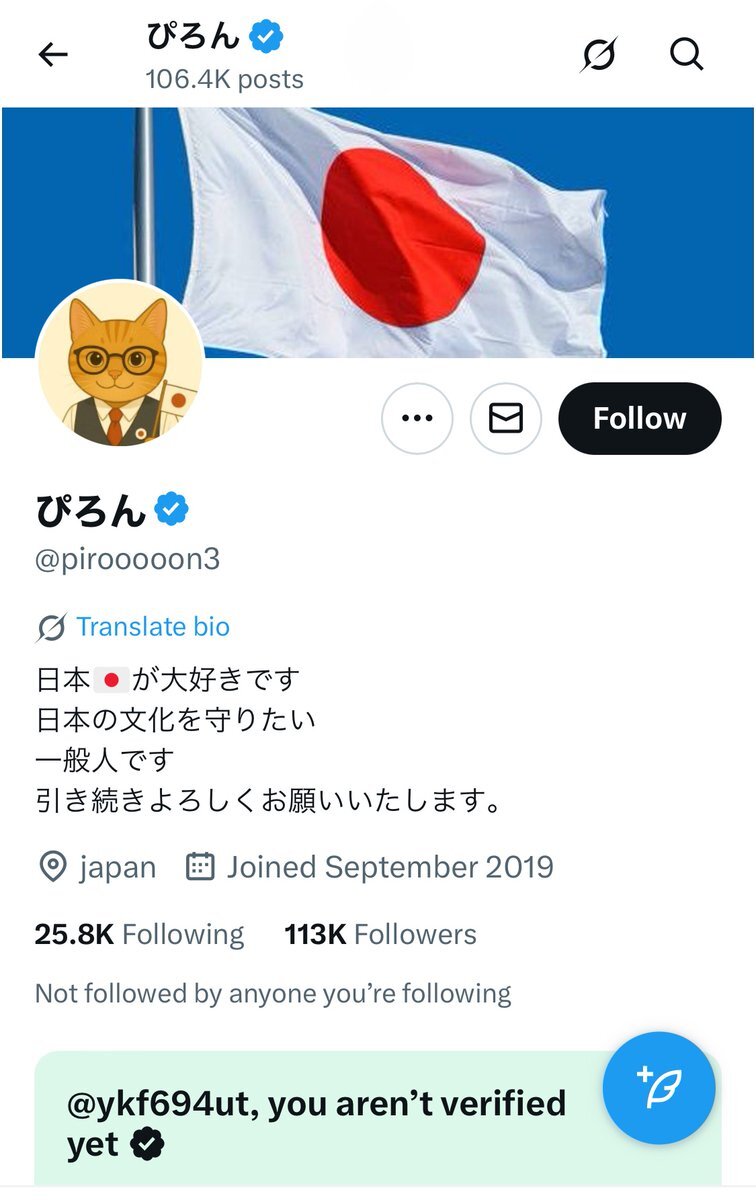Viewport: 756px width, 1200px height.
Task: Tap the search magnifier icon
Action: (x=687, y=55)
